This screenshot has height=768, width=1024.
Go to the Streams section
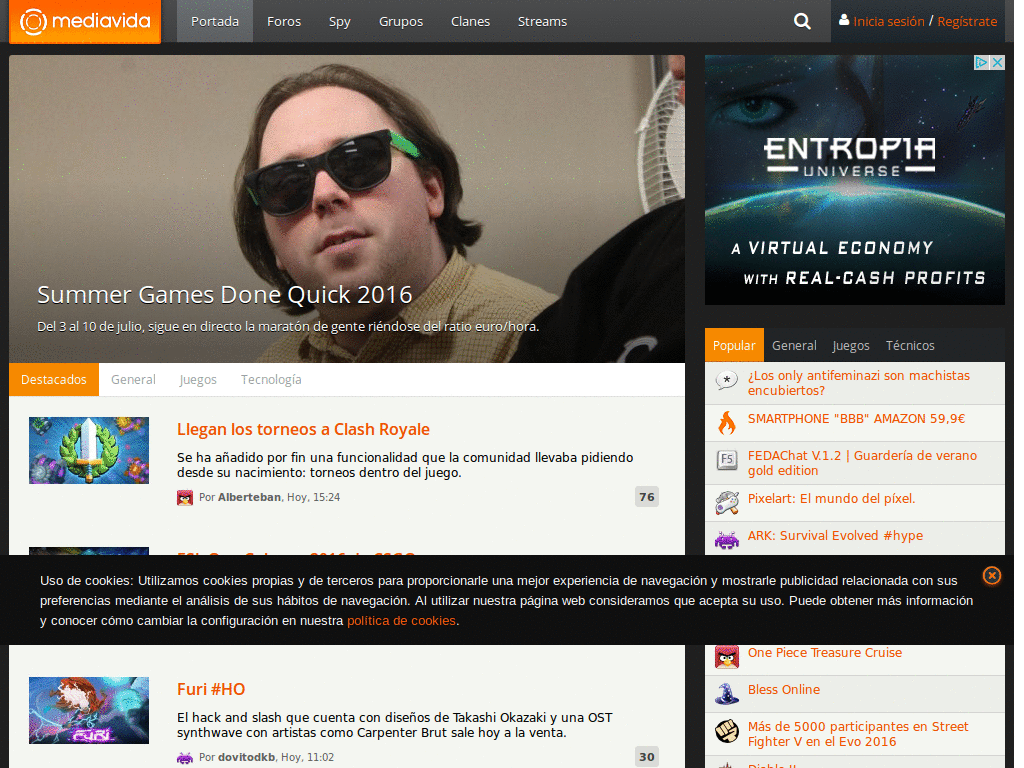(x=542, y=22)
